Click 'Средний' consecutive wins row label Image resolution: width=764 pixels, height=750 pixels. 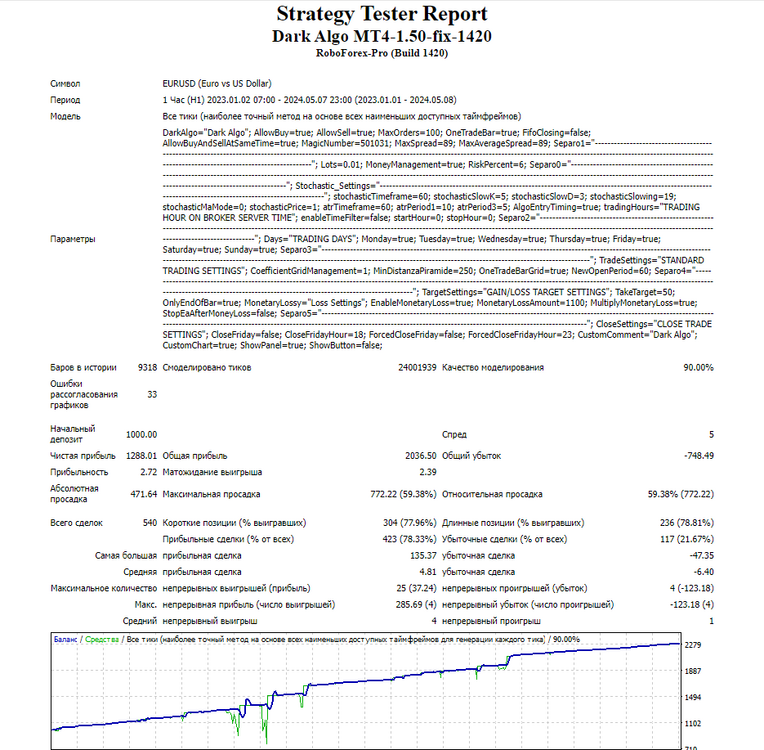[x=140, y=621]
